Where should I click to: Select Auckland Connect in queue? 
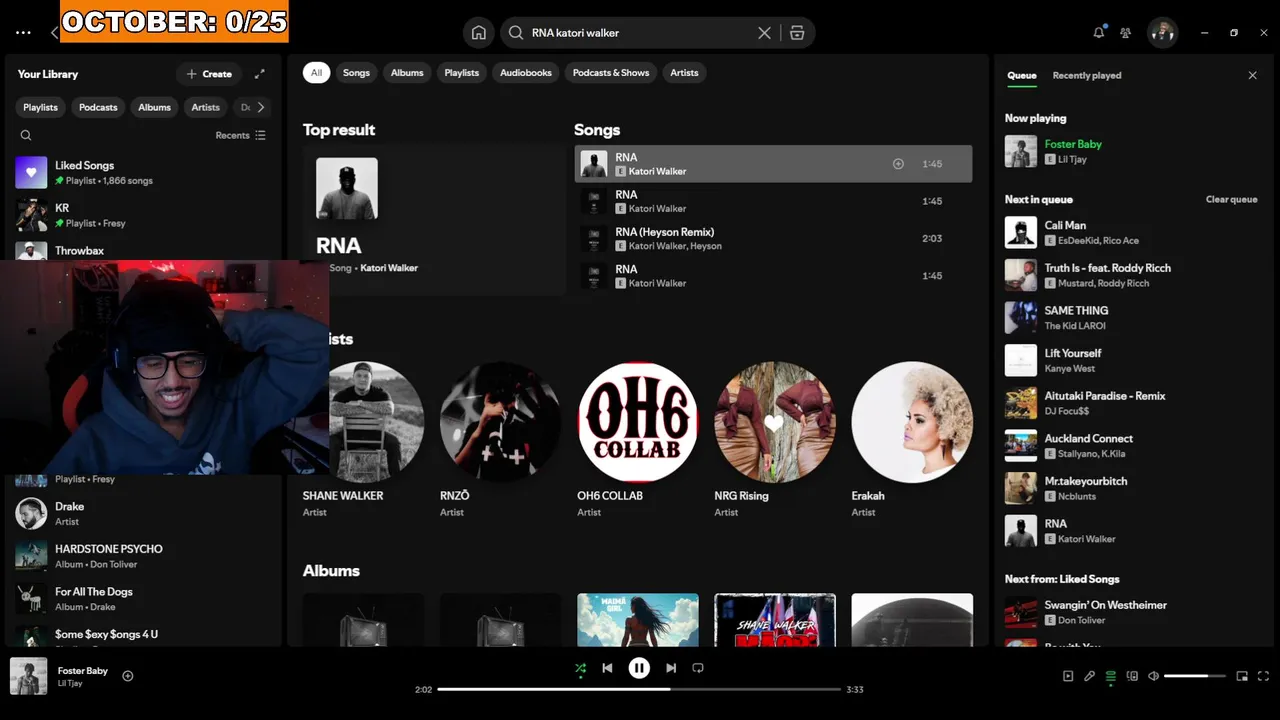[1131, 446]
